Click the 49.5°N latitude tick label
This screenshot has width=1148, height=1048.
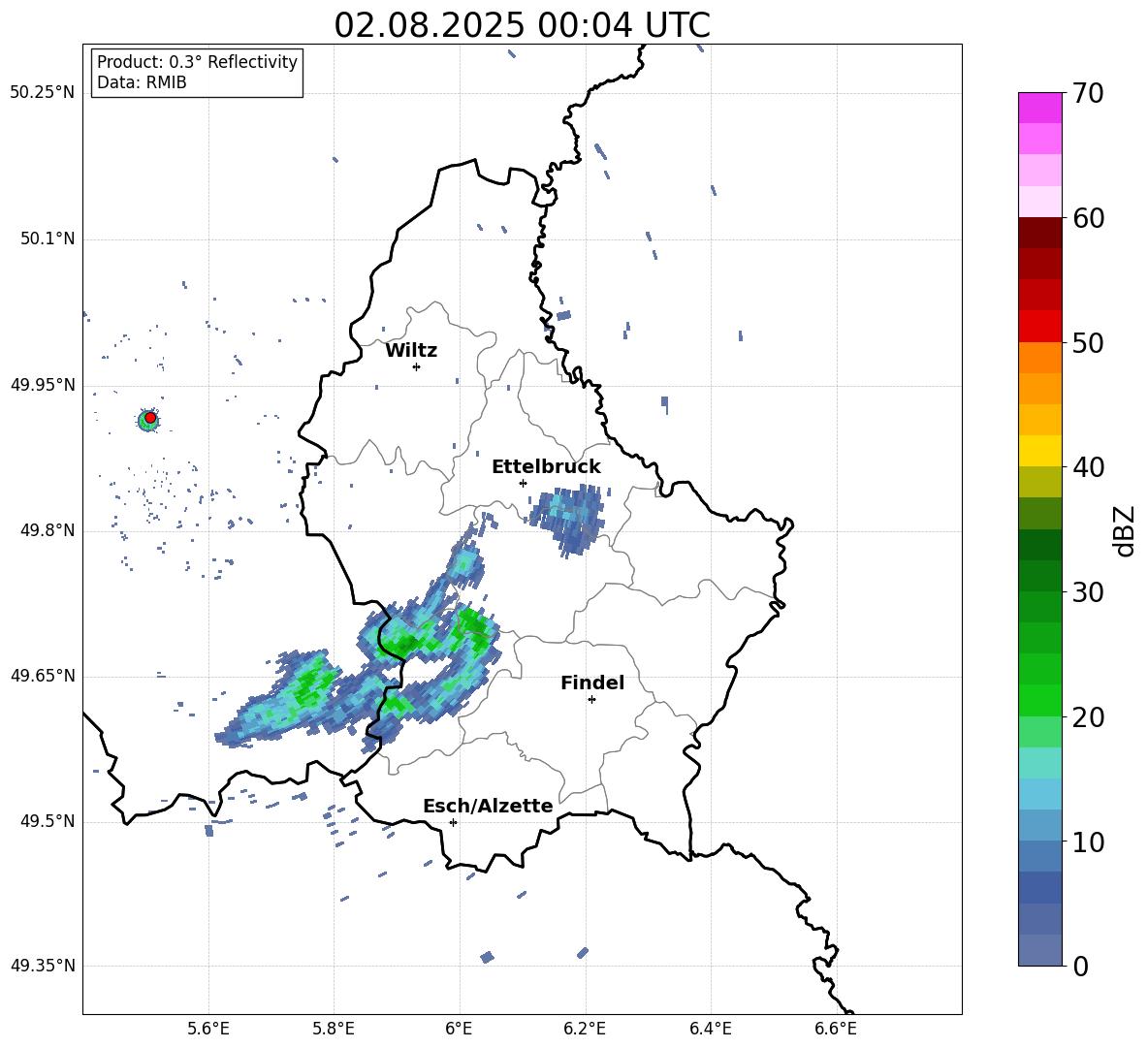48,821
